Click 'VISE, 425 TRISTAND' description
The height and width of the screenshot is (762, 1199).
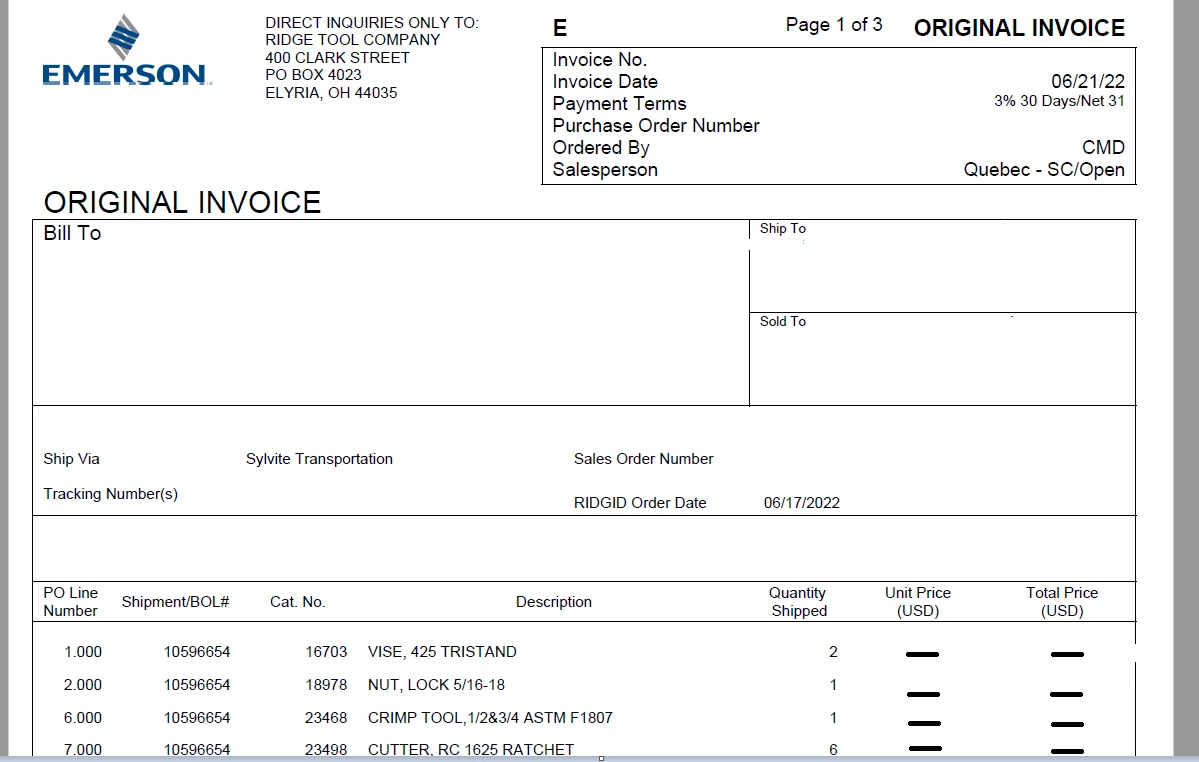tap(442, 652)
